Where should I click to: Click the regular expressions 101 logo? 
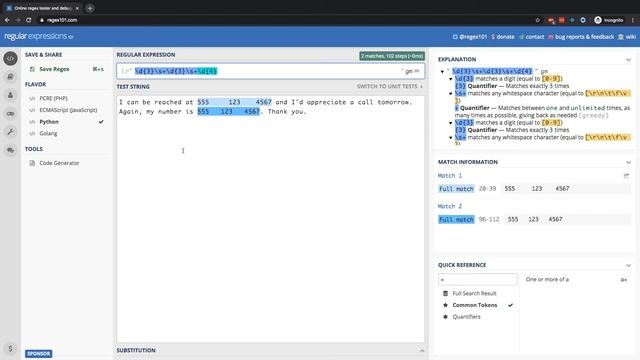point(39,36)
